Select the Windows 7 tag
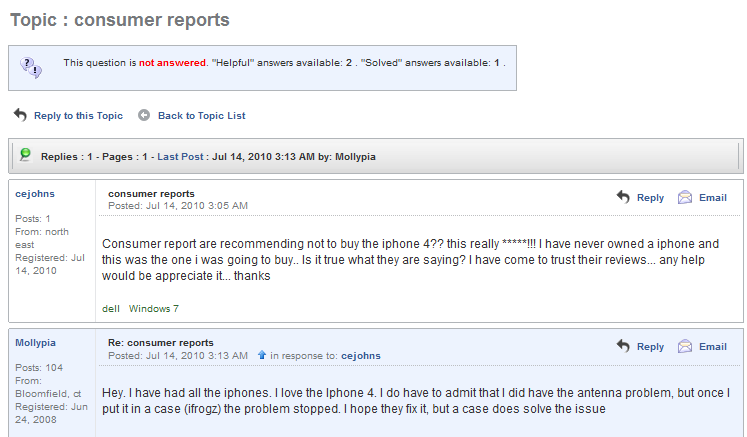 [154, 308]
